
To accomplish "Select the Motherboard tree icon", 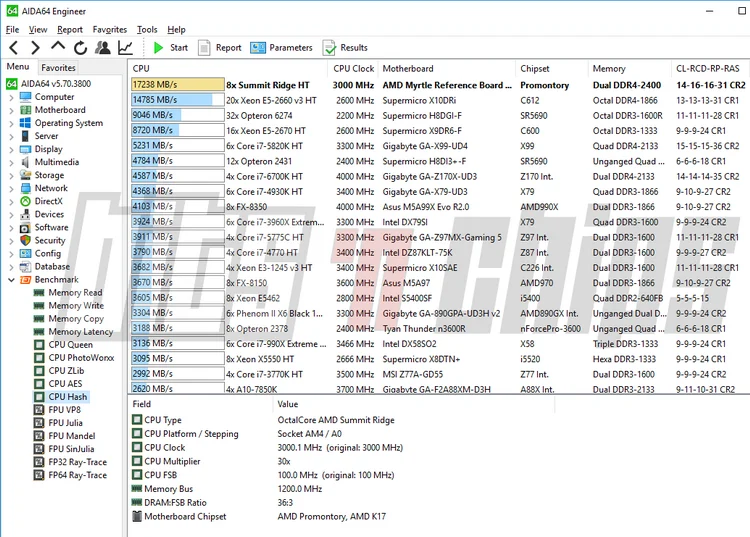I will click(x=25, y=110).
